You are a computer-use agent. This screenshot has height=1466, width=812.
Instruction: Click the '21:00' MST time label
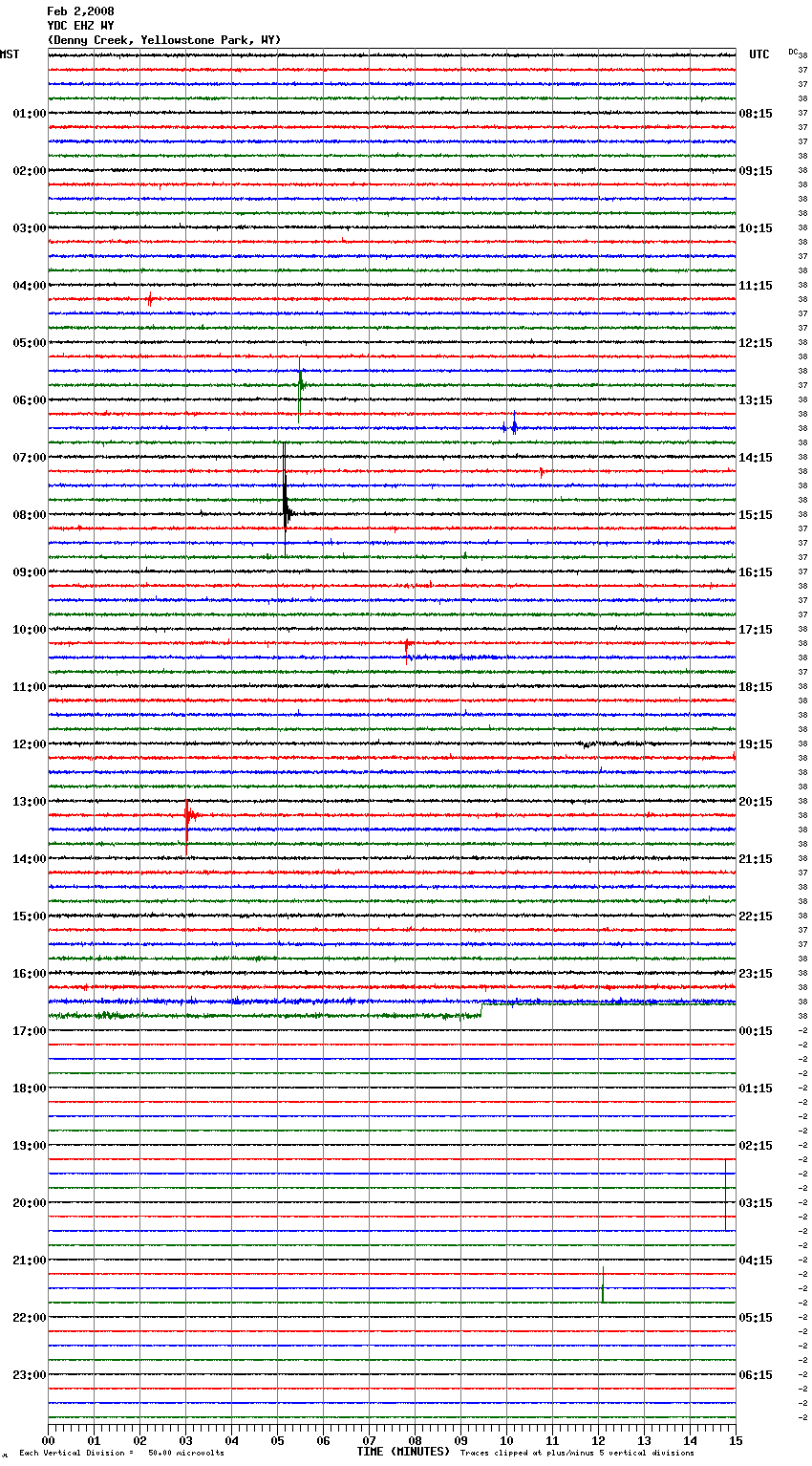point(30,1261)
